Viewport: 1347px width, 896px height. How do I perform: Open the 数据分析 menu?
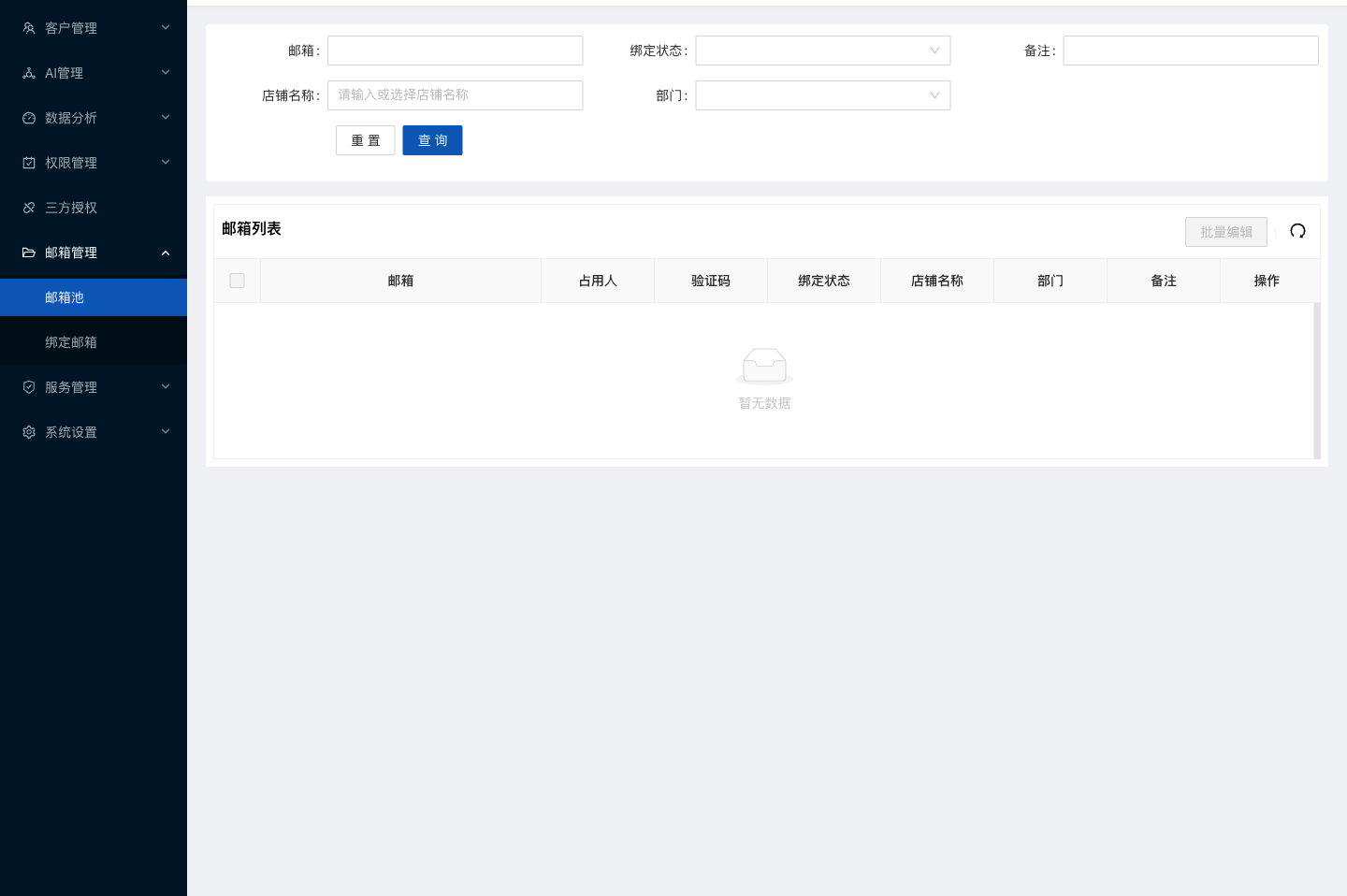[x=94, y=118]
